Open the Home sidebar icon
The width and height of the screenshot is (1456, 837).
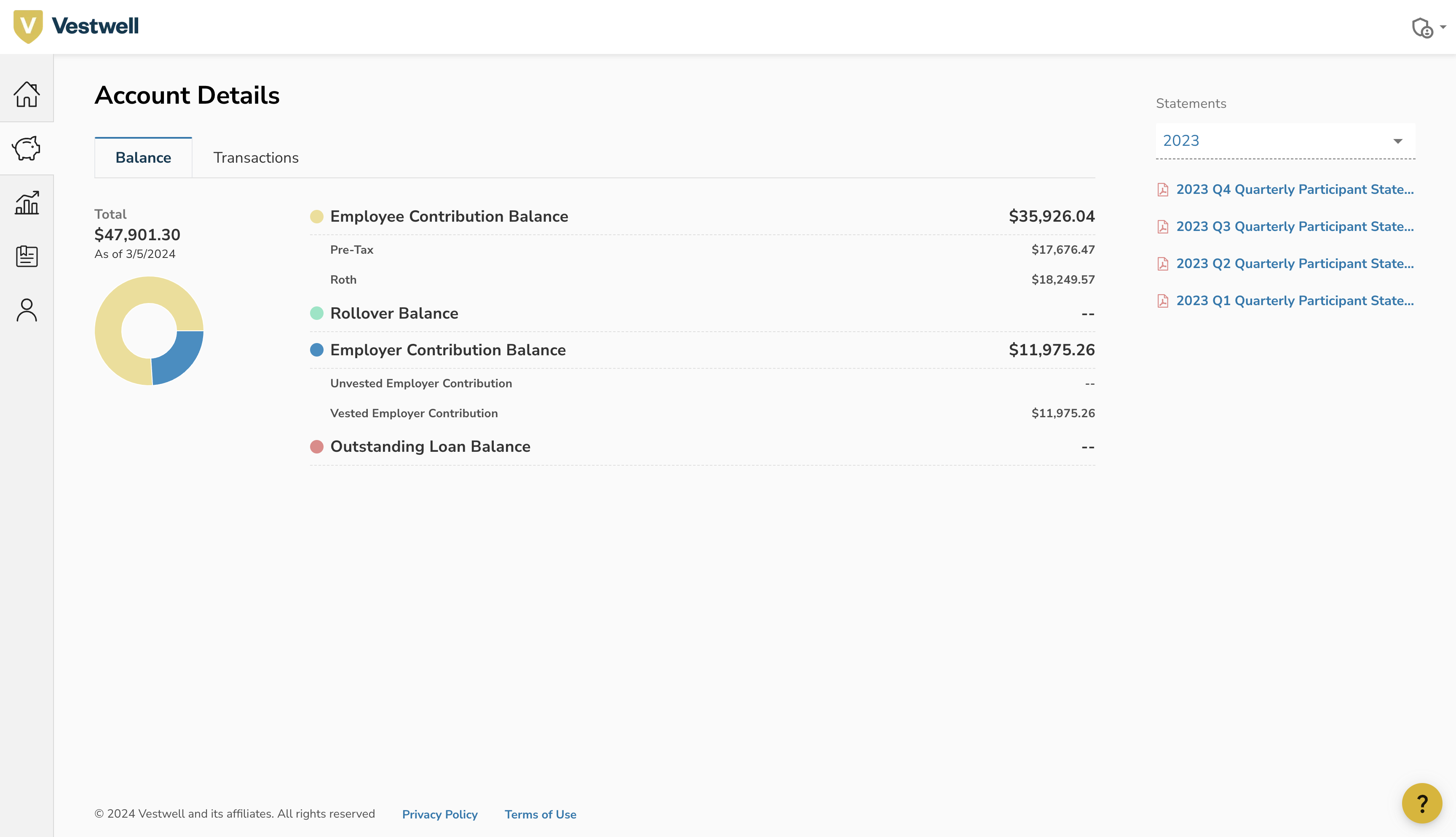click(27, 95)
